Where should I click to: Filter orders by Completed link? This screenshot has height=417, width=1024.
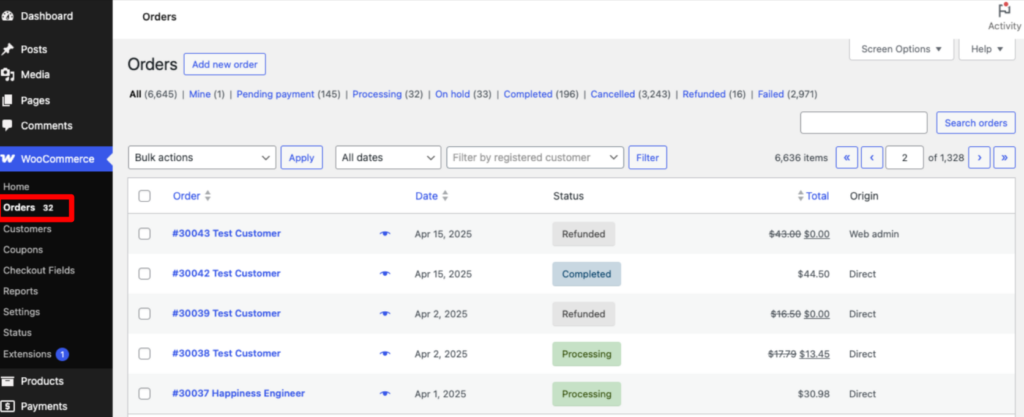point(528,94)
